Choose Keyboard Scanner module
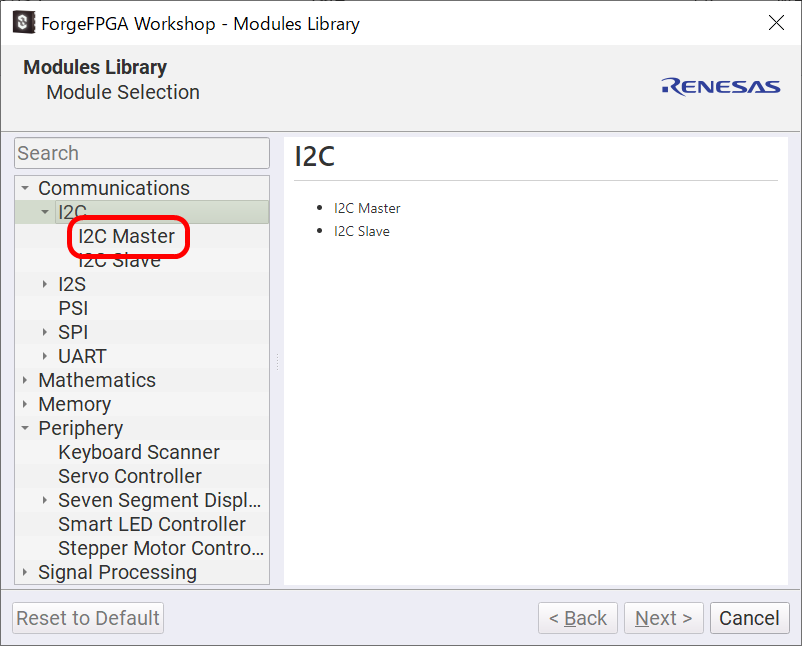Viewport: 802px width, 646px height. [138, 452]
